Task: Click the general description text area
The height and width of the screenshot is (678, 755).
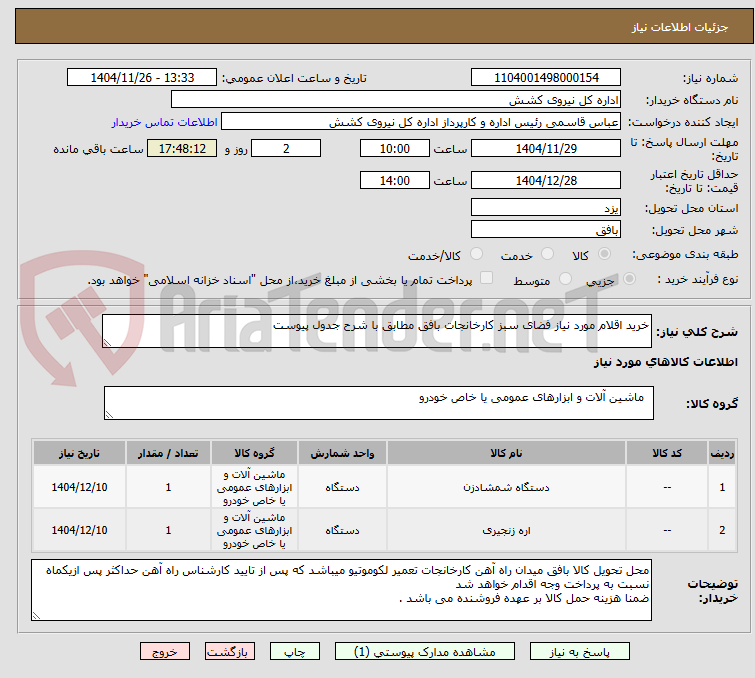Action: click(377, 331)
